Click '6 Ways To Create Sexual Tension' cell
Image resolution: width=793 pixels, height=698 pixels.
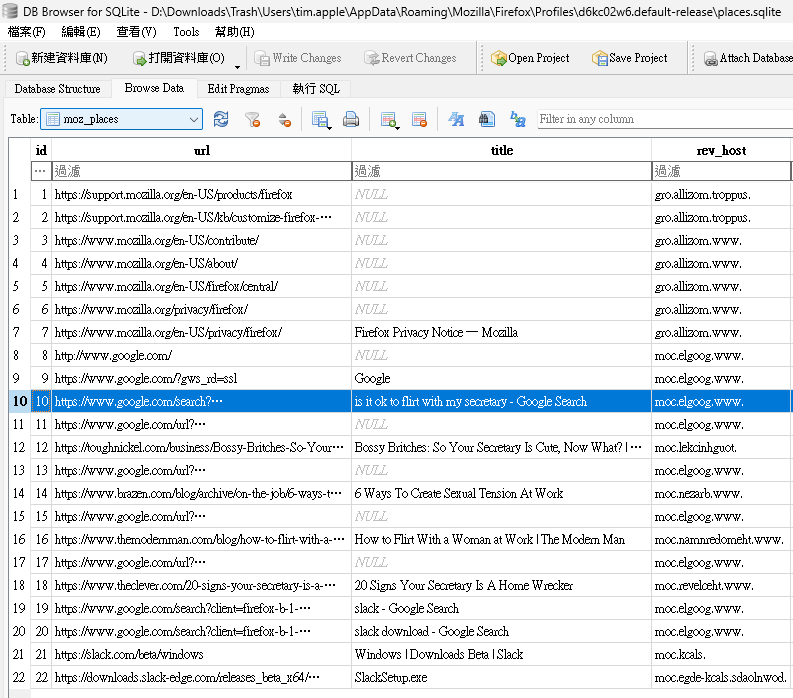pos(501,493)
